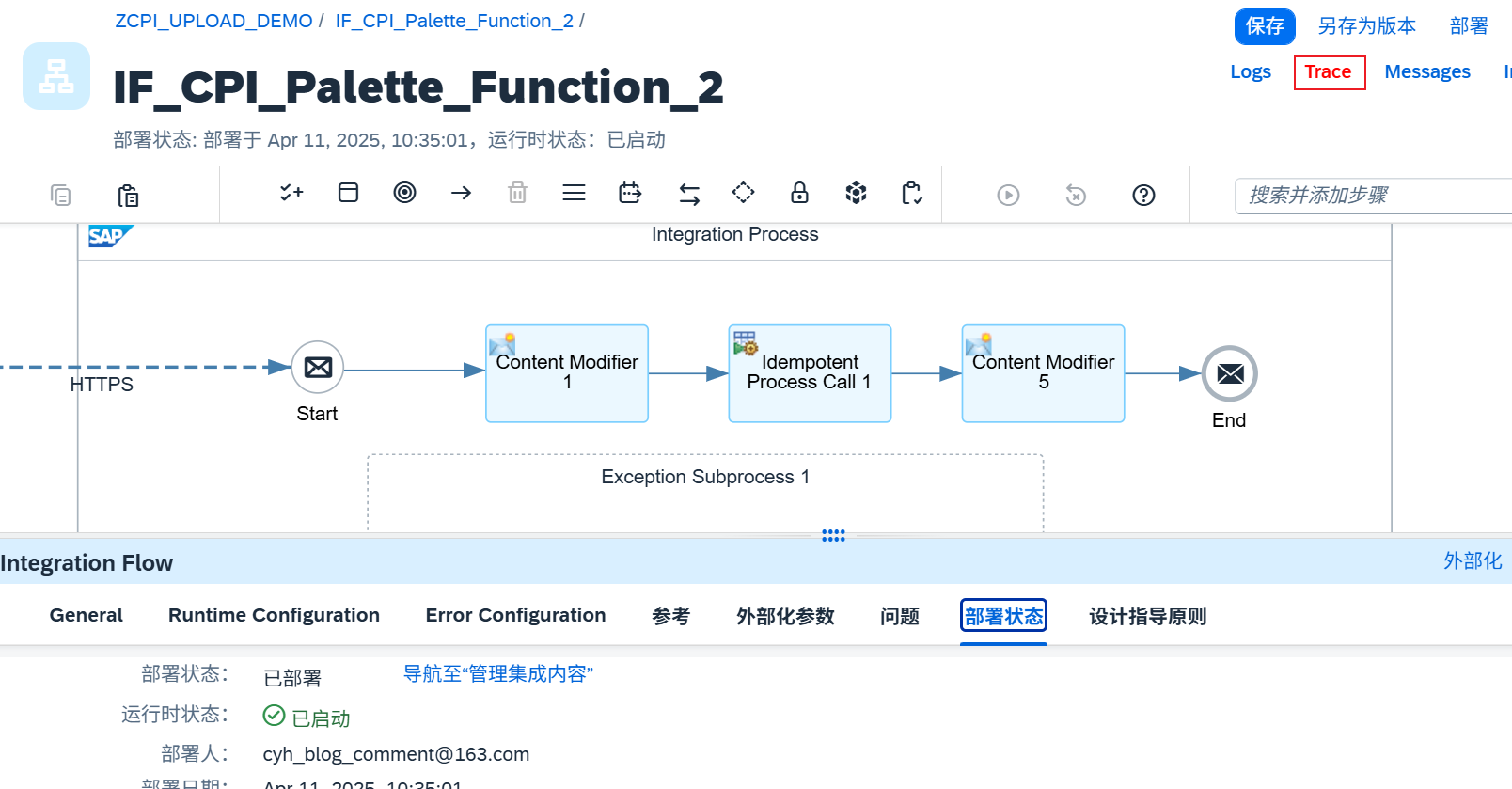The width and height of the screenshot is (1512, 789).
Task: Click the clipboard check validation icon
Action: pos(912,193)
